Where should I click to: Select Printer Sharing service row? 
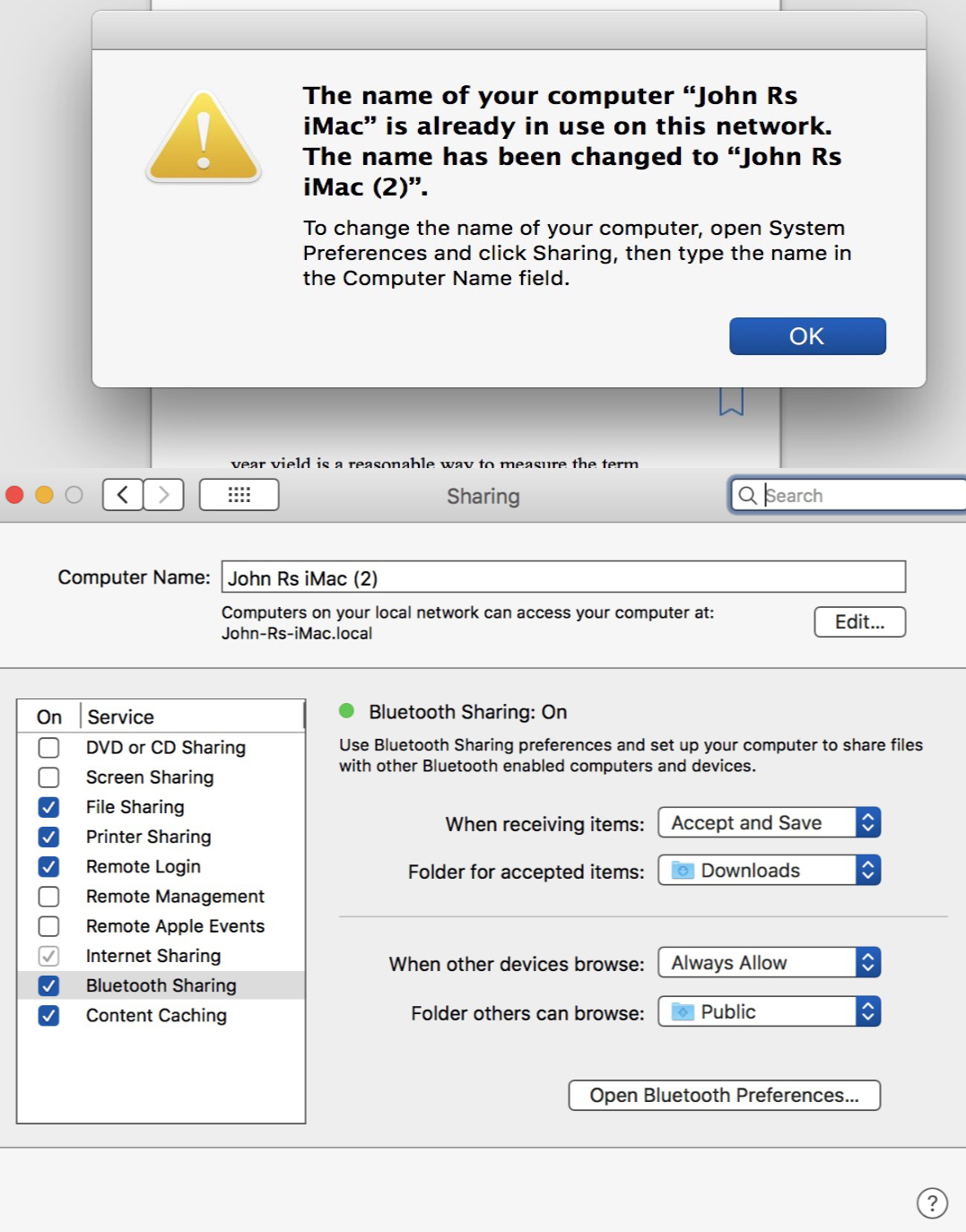click(161, 837)
